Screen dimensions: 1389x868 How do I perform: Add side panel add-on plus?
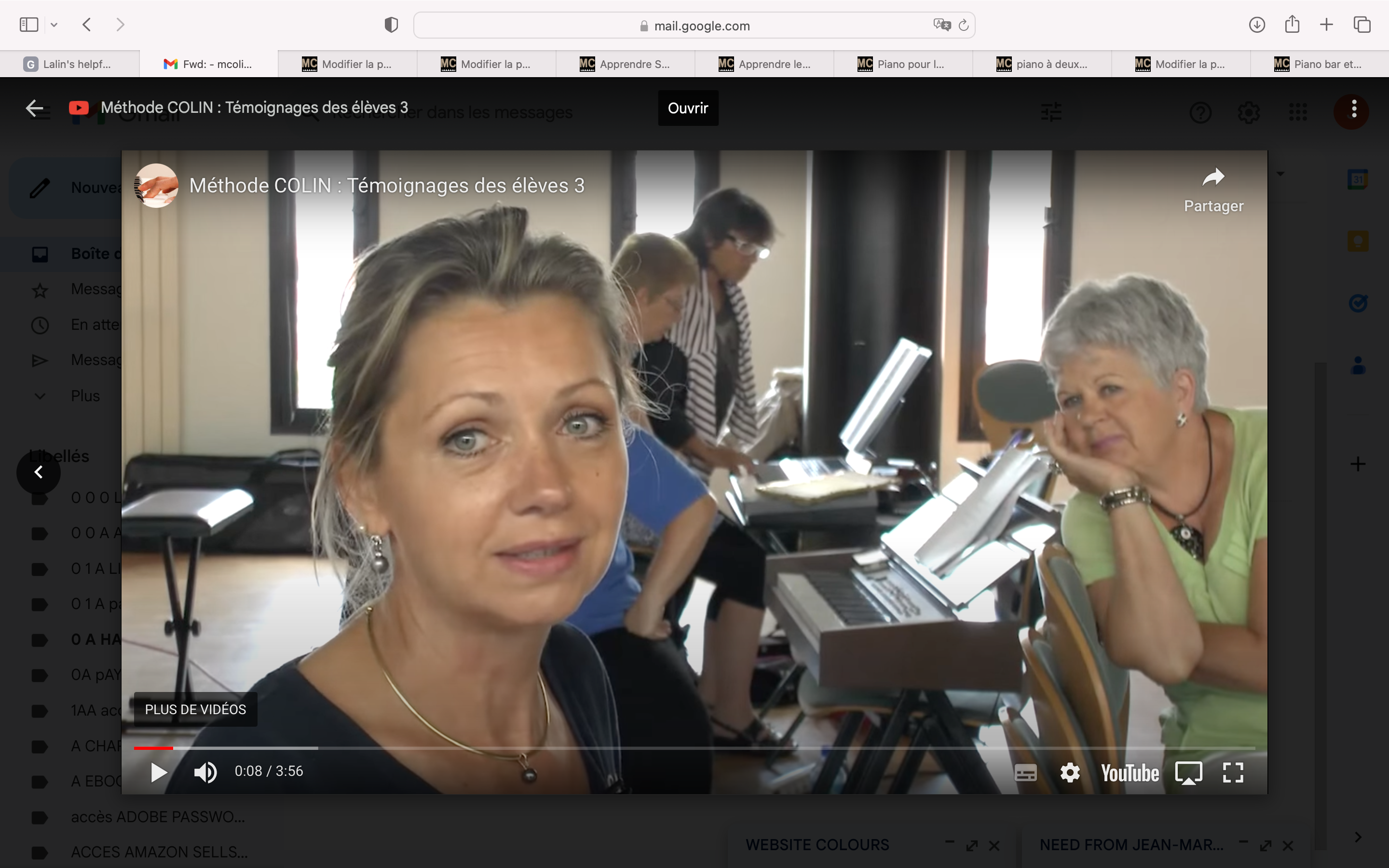pos(1358,464)
